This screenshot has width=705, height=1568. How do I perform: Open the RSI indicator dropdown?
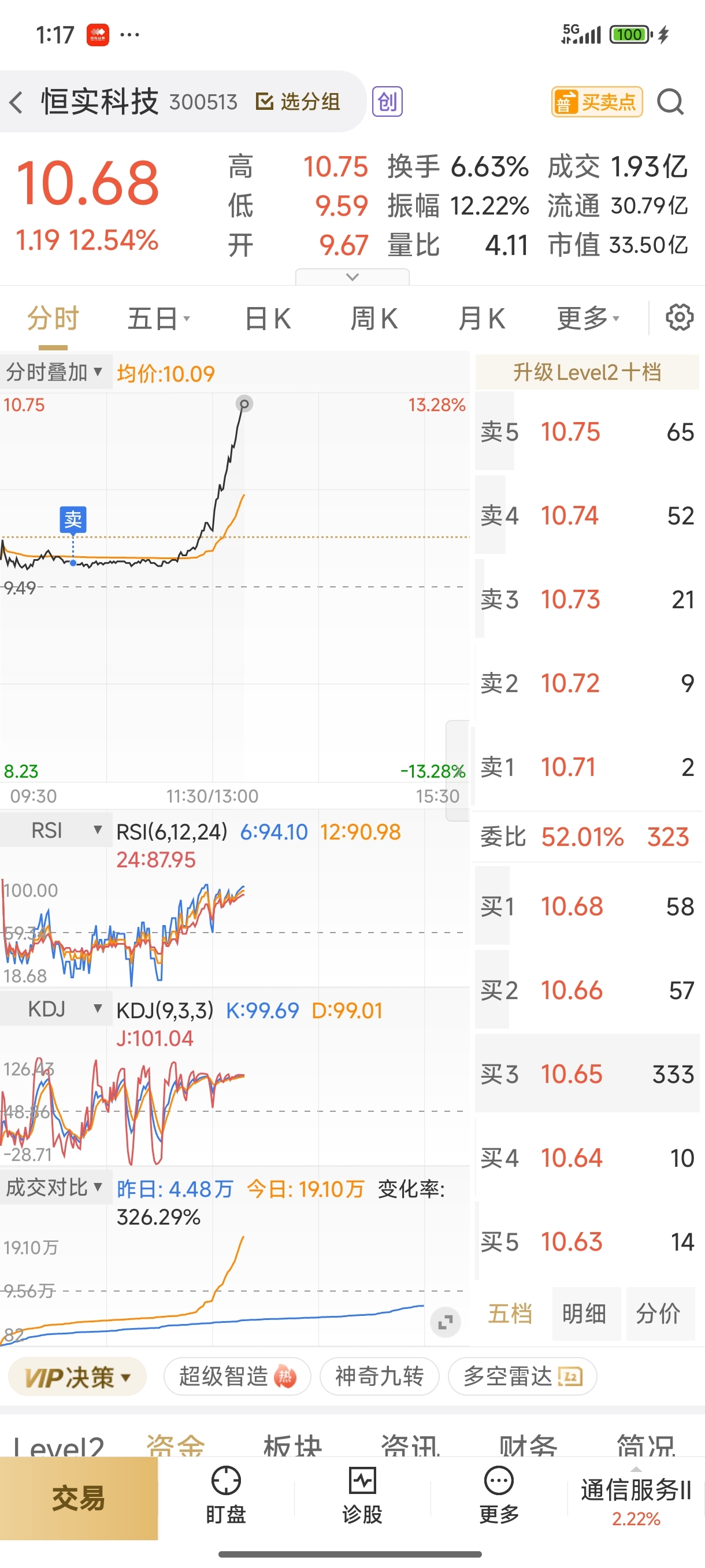point(55,830)
